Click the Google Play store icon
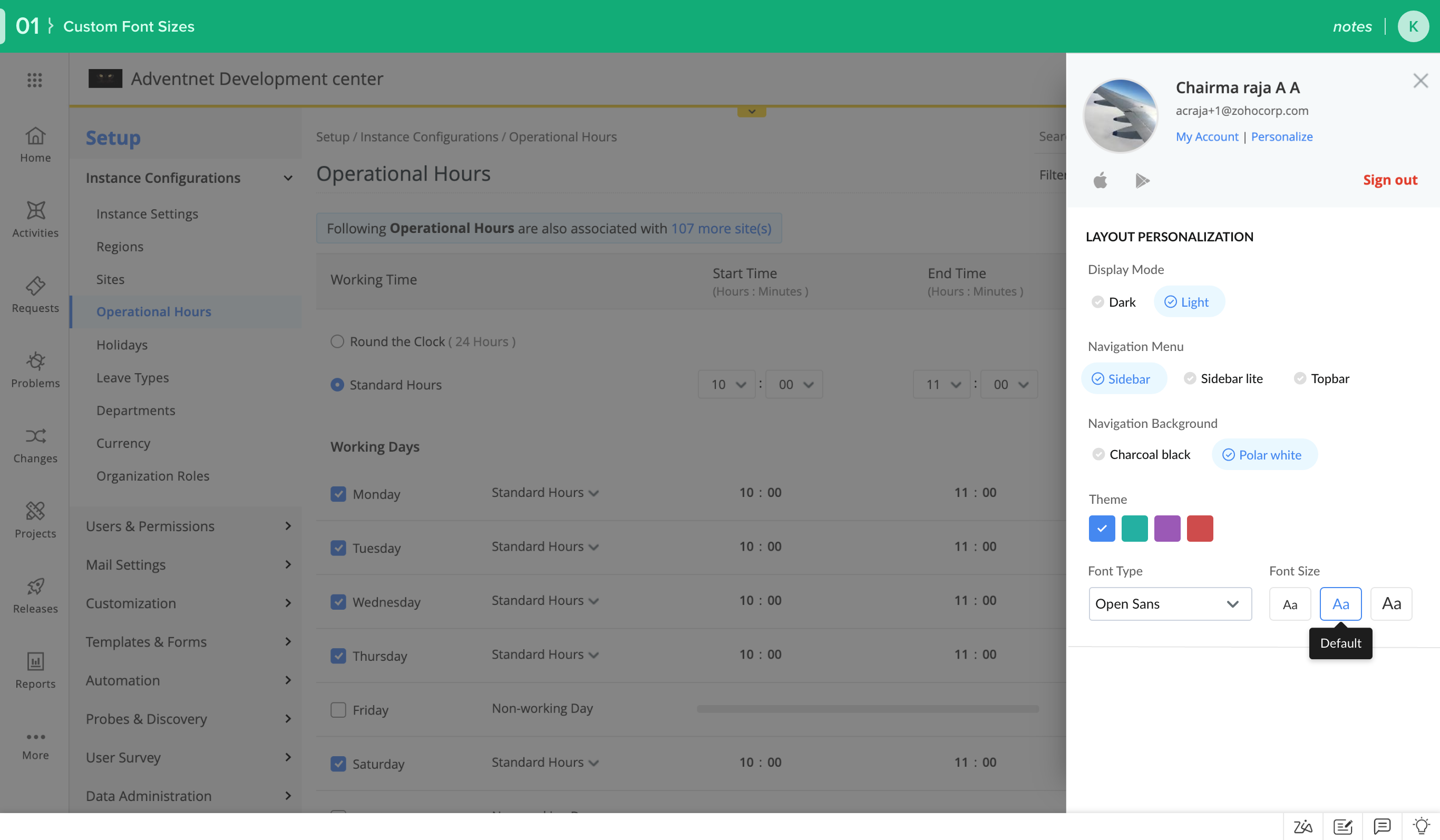Viewport: 1440px width, 840px height. [1142, 181]
